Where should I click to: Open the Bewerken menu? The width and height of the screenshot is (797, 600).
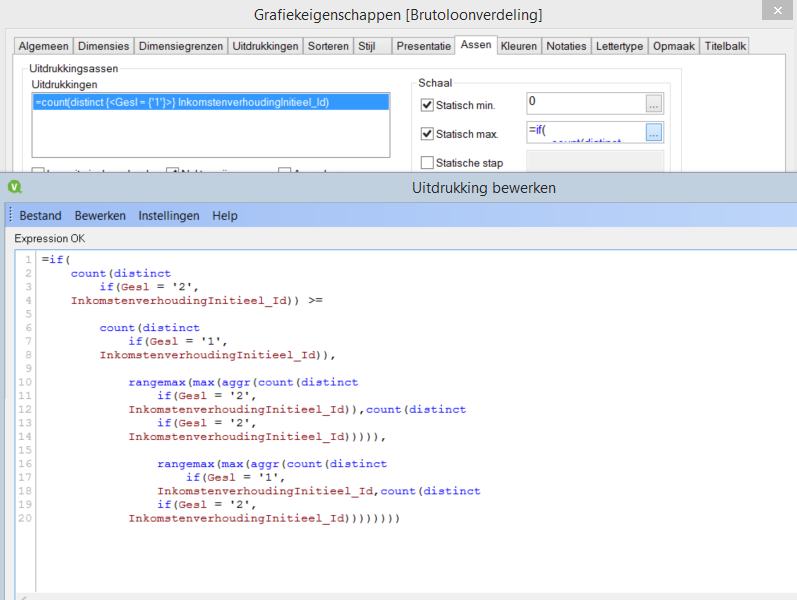pos(100,215)
